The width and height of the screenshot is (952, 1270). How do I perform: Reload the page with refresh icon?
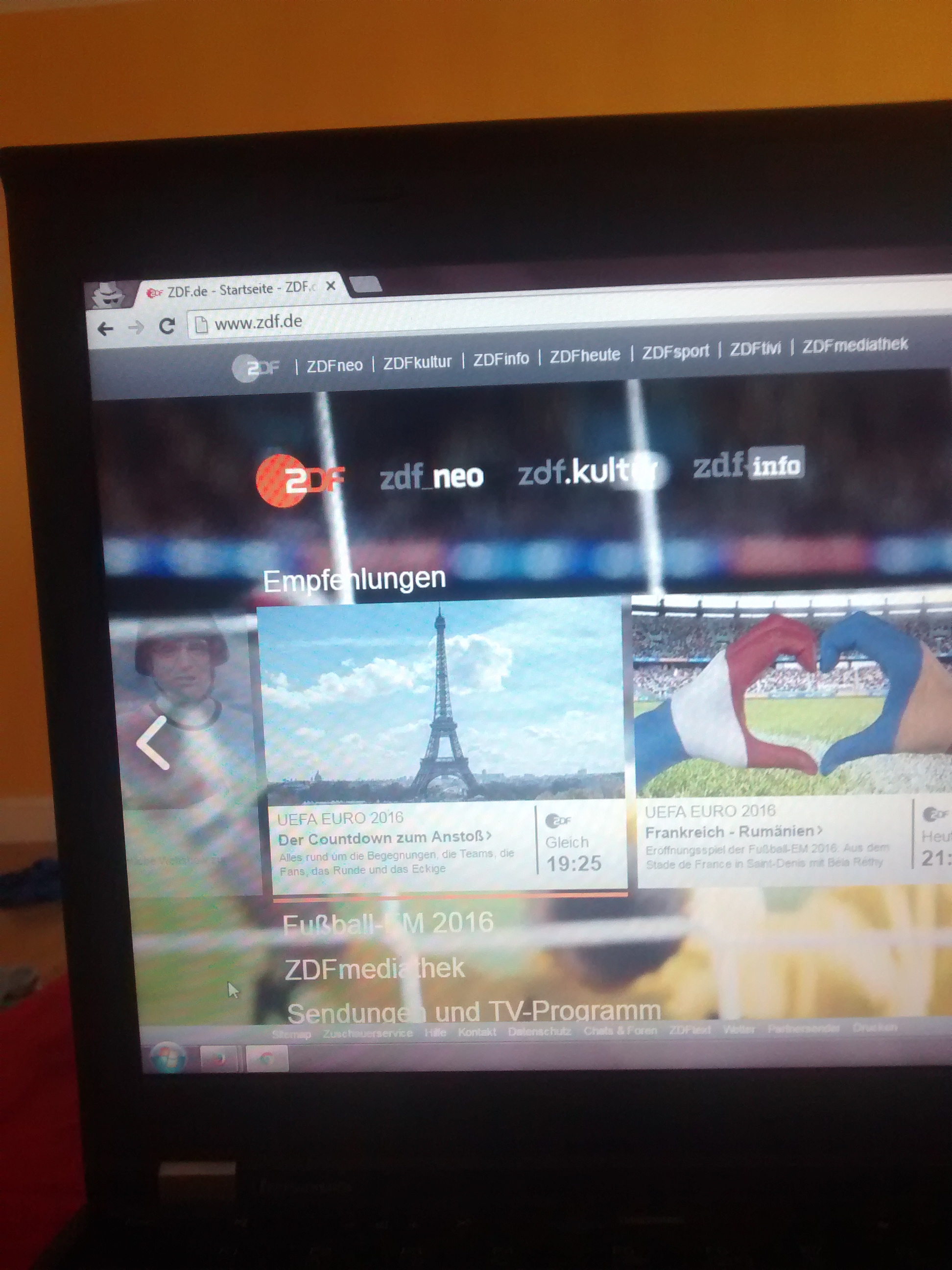pos(167,326)
